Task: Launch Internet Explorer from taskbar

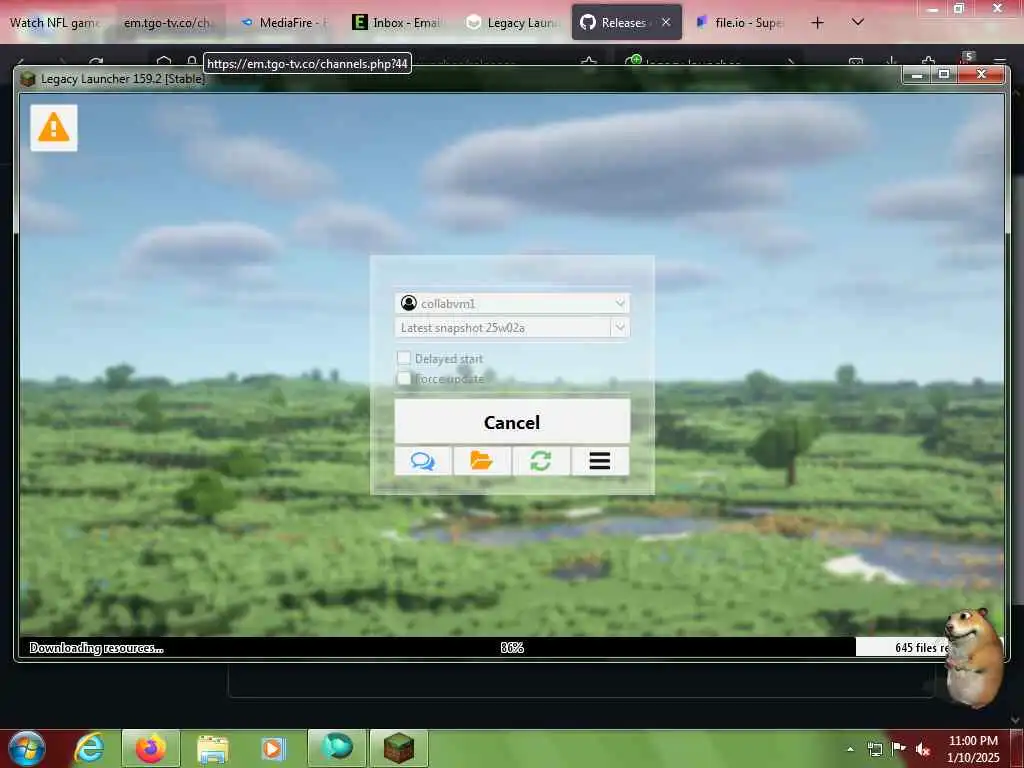Action: (x=89, y=748)
